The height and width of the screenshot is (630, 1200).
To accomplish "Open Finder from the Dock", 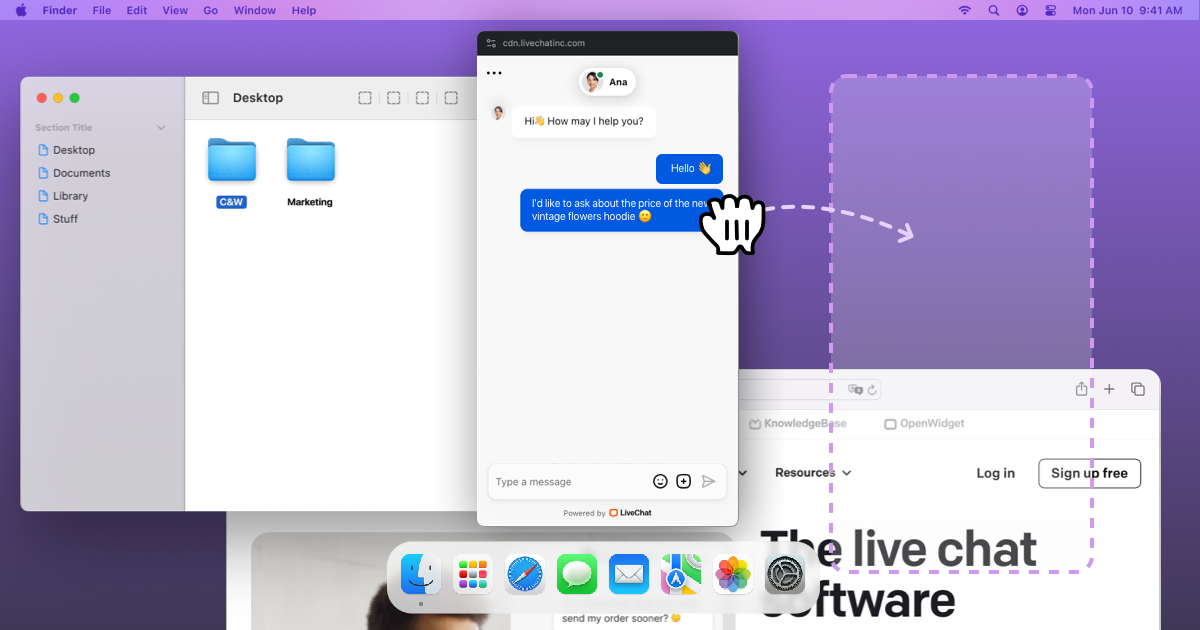I will (x=421, y=575).
